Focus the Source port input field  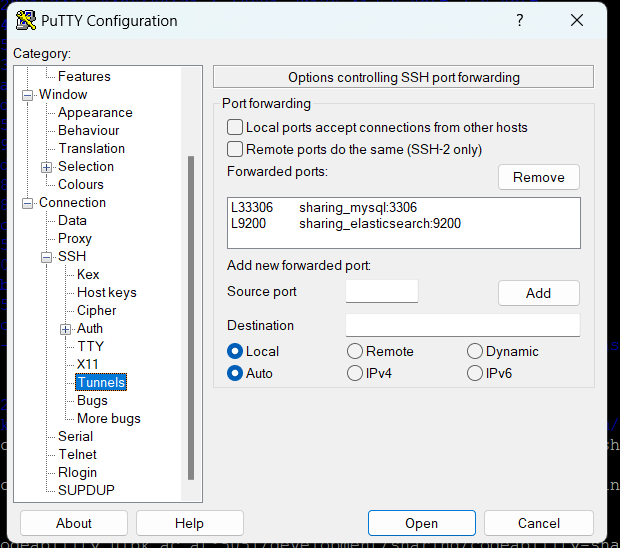click(382, 291)
